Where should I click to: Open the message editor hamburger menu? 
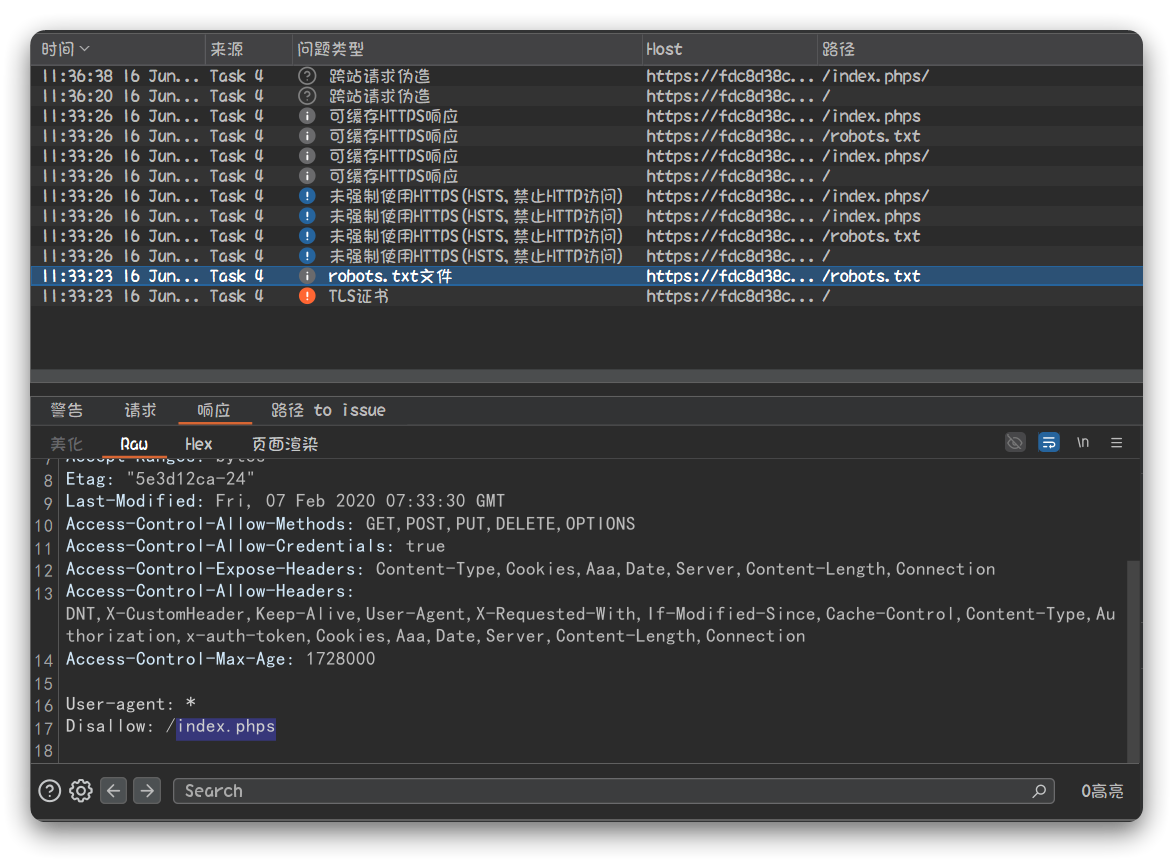[x=1117, y=442]
